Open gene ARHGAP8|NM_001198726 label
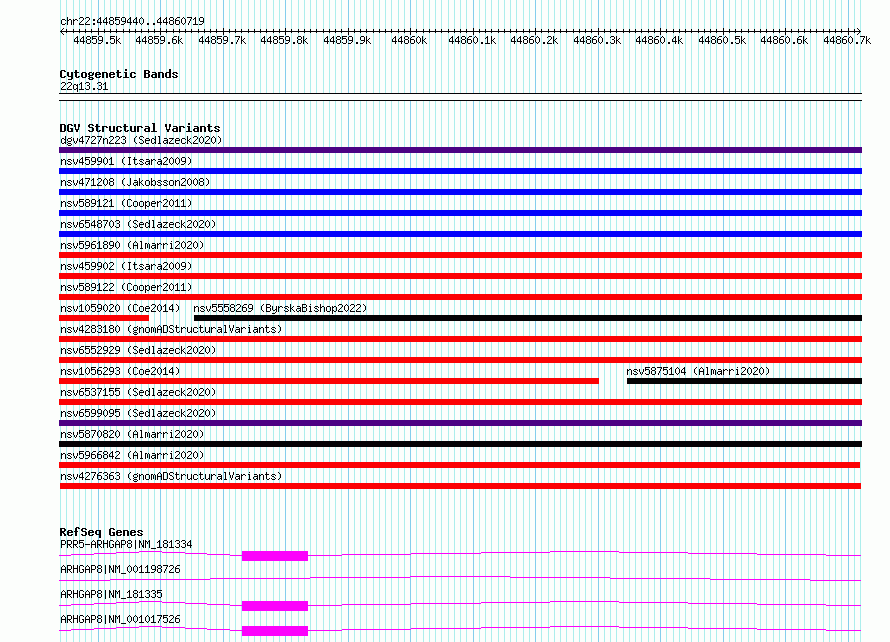The height and width of the screenshot is (642, 890). (120, 569)
